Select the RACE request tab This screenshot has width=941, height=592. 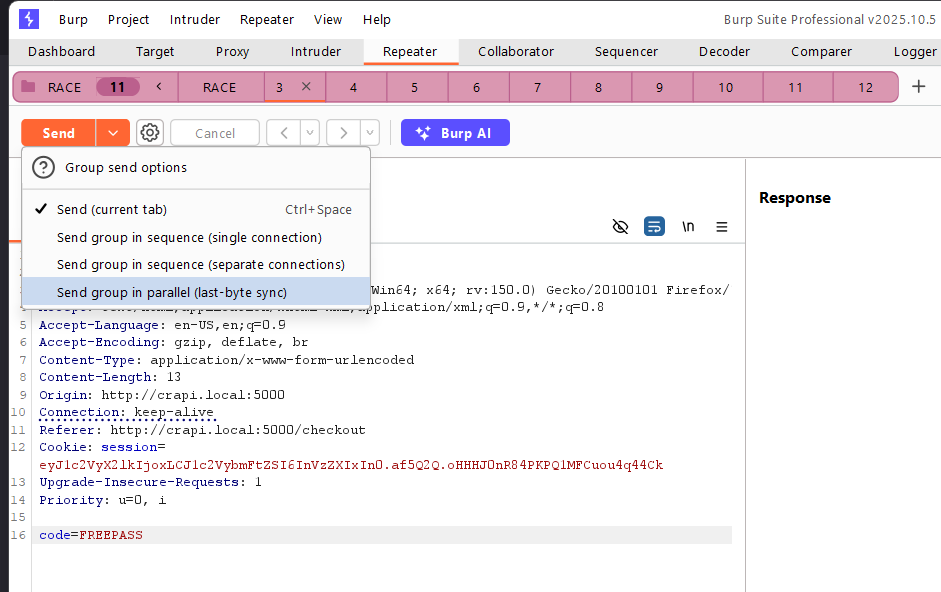click(220, 87)
